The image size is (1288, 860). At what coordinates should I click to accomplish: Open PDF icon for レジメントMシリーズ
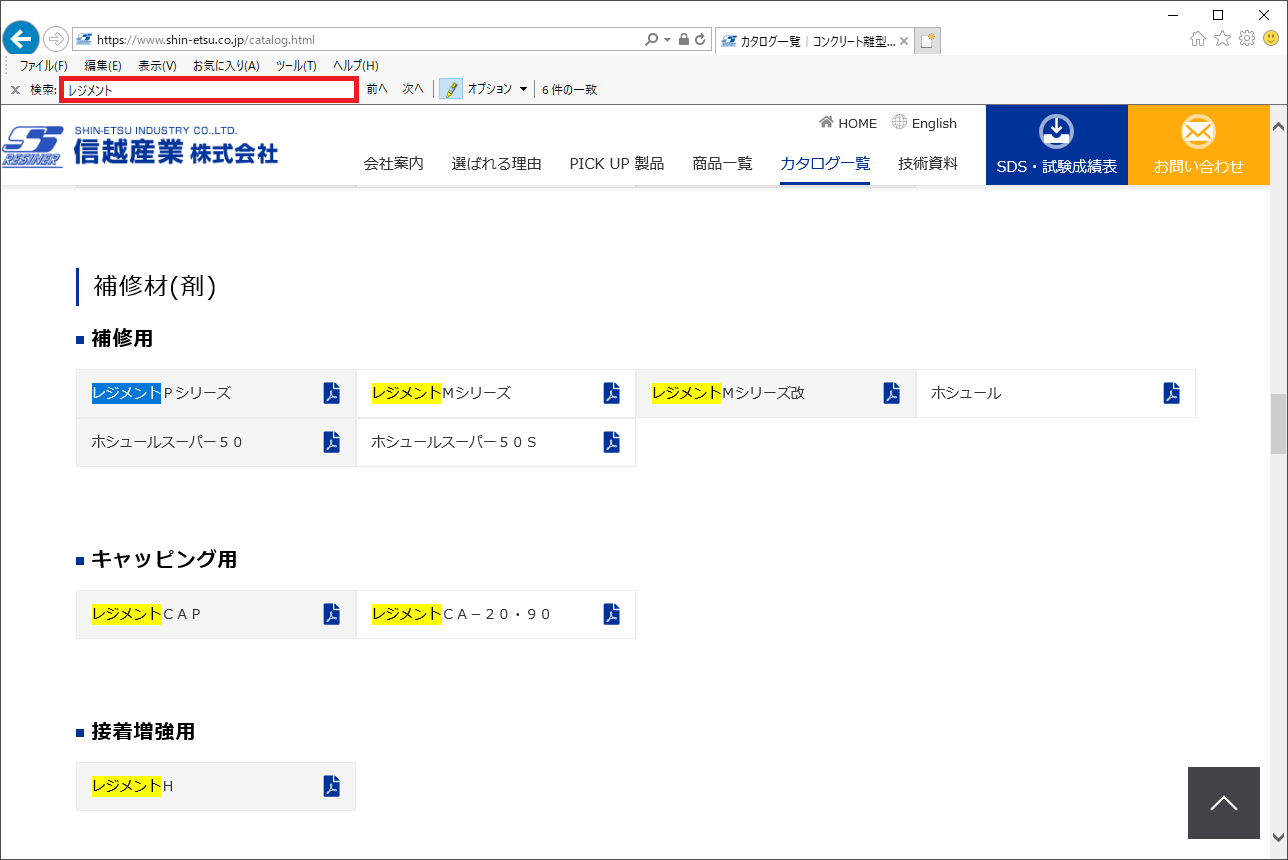pyautogui.click(x=612, y=393)
